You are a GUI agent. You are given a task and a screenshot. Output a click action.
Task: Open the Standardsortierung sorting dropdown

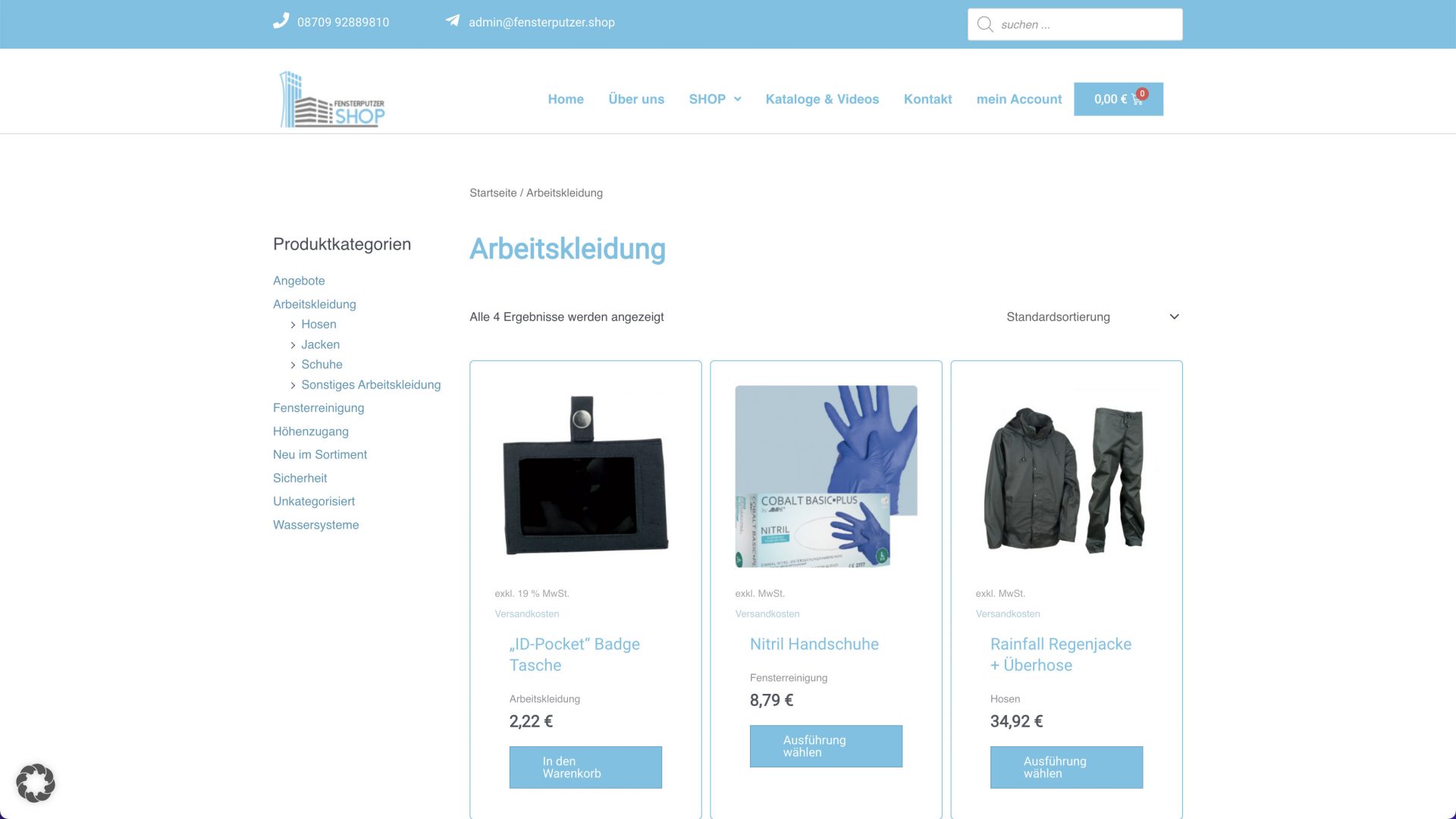tap(1093, 317)
